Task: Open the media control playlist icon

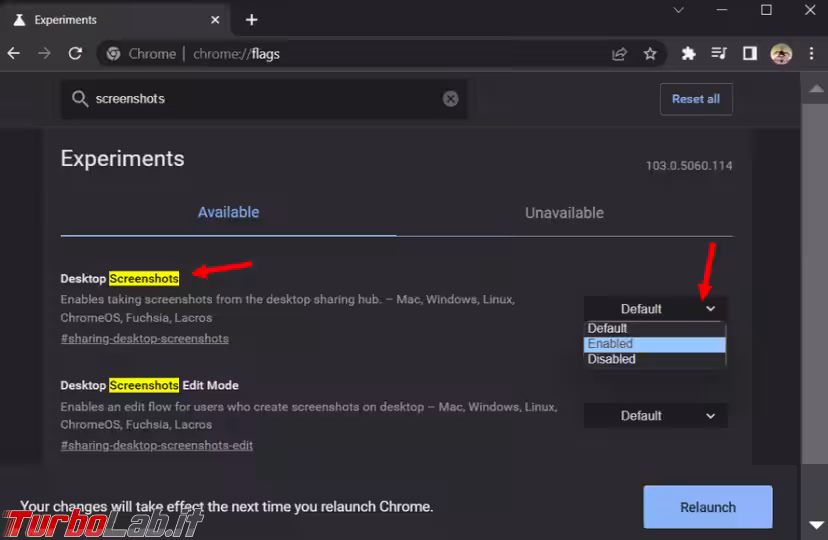Action: coord(719,53)
